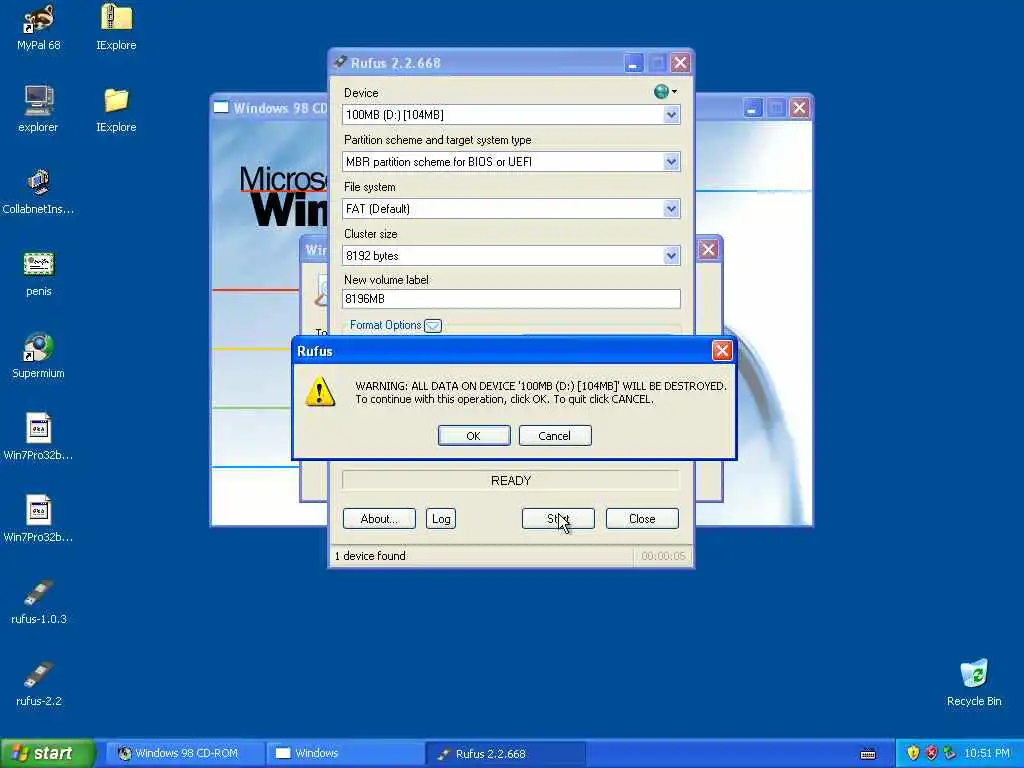
Task: Click the Rufus language globe icon
Action: click(661, 91)
